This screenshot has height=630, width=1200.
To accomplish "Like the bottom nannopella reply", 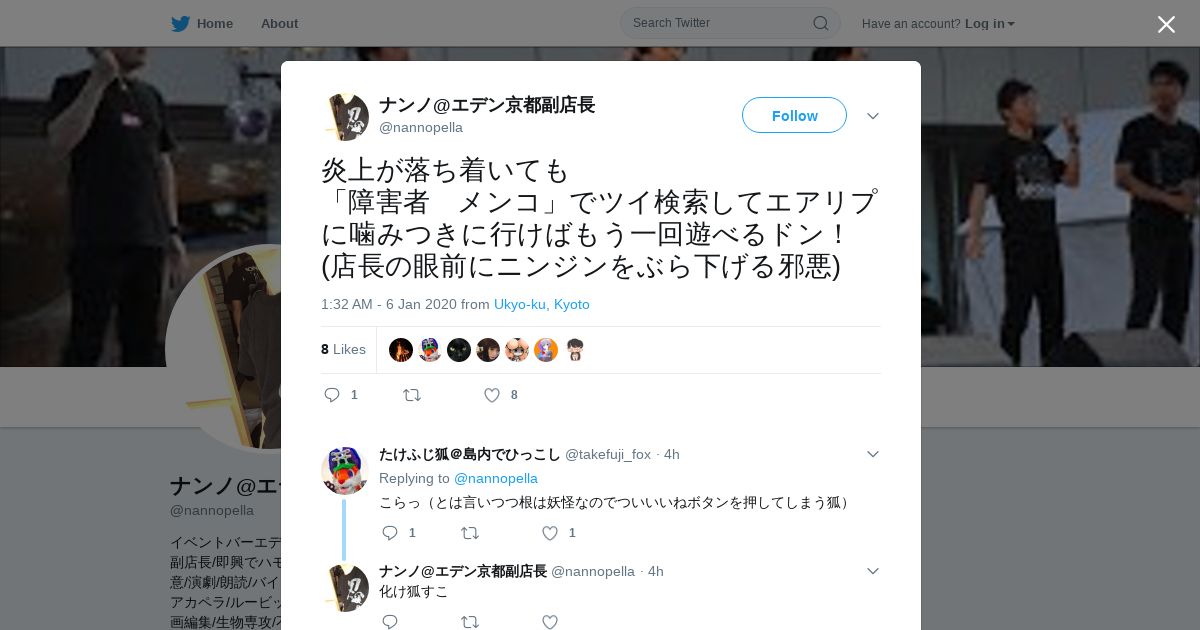I will (x=549, y=621).
